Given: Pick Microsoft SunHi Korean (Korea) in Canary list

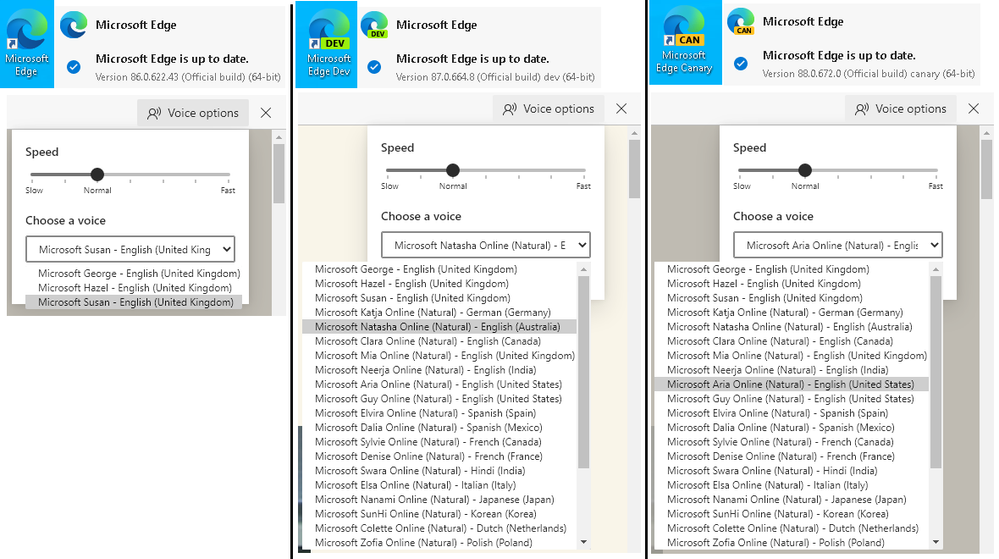Looking at the screenshot, I should (x=792, y=514).
